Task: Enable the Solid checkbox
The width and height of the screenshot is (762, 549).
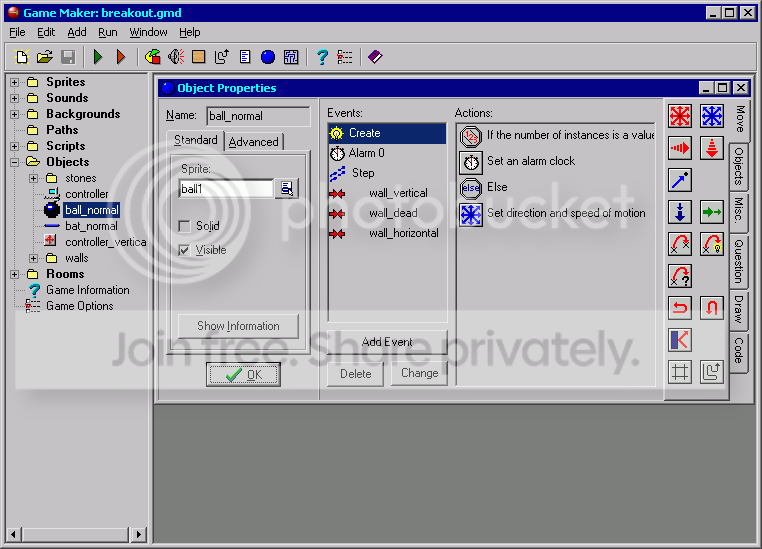Action: 184,226
